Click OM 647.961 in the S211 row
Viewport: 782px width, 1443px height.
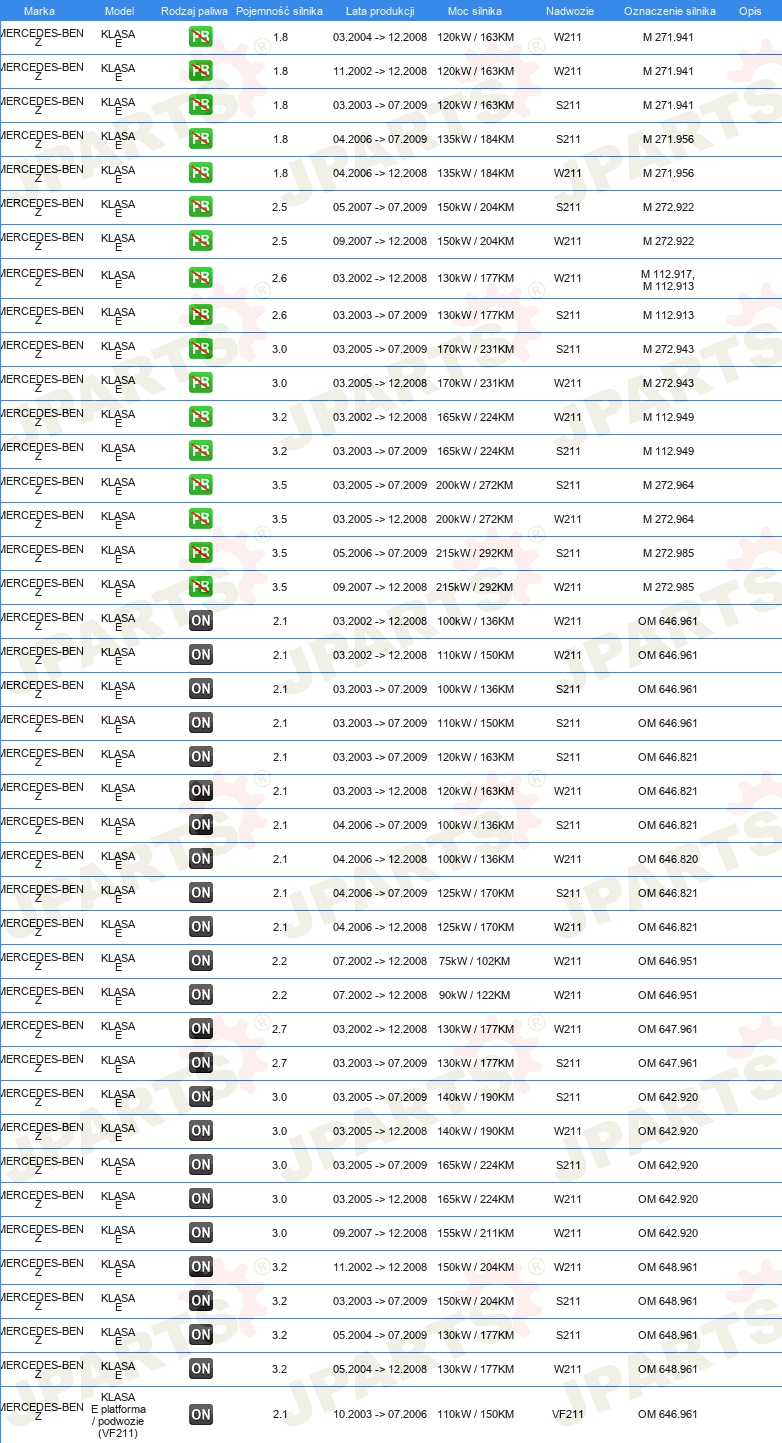[x=668, y=1064]
